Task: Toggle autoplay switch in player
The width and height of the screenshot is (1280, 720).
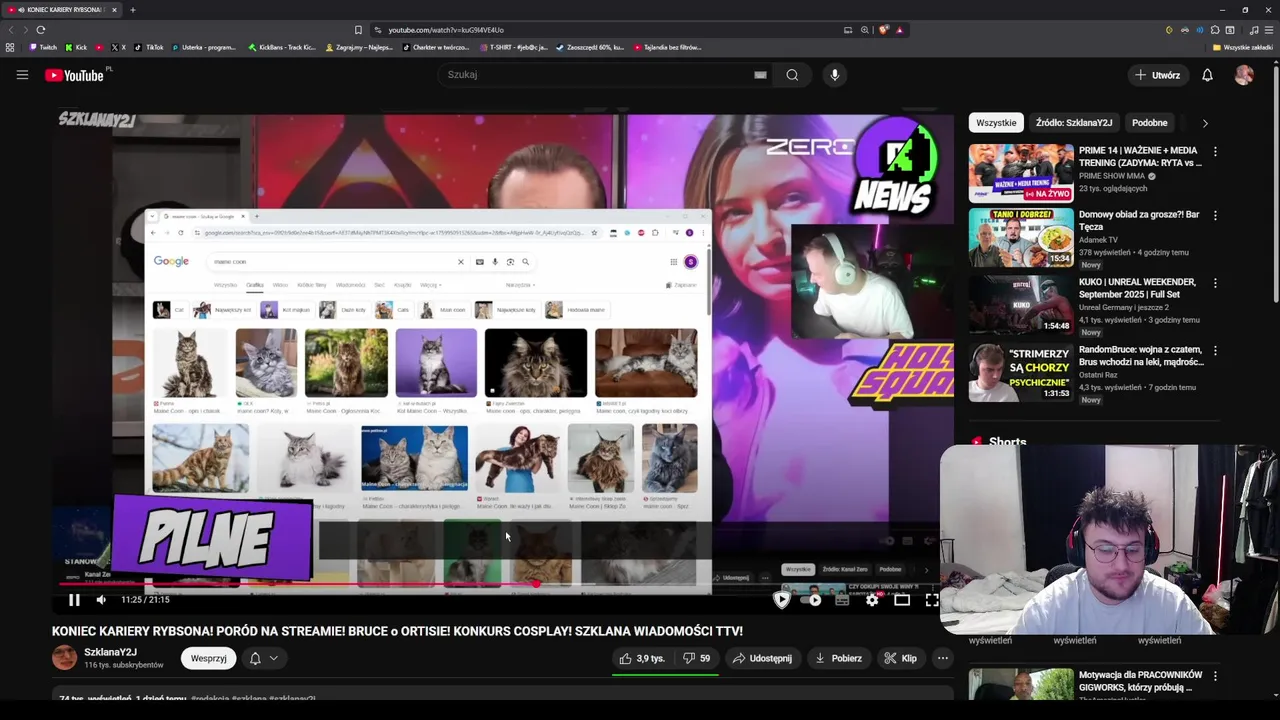Action: pyautogui.click(x=813, y=600)
